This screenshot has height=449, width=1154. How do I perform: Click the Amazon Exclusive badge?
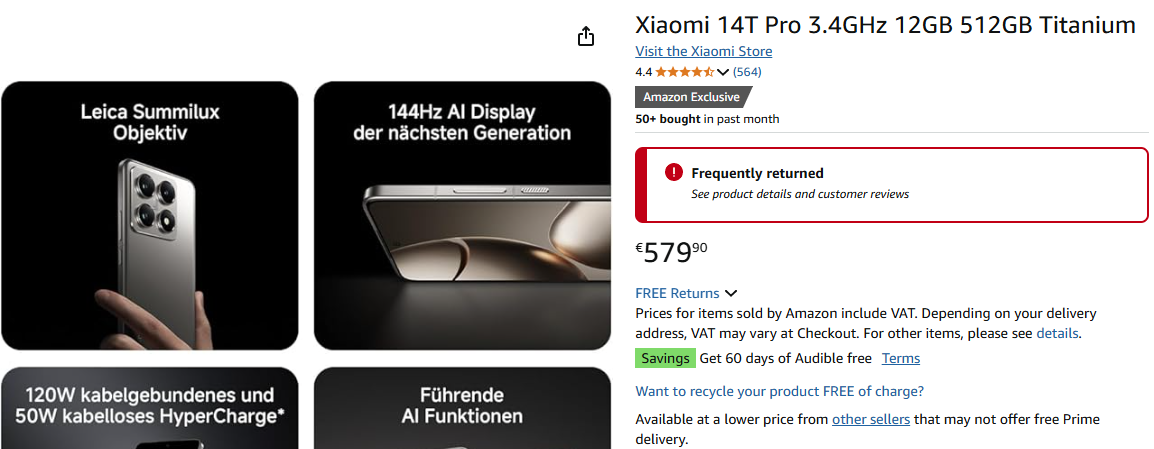(x=692, y=97)
